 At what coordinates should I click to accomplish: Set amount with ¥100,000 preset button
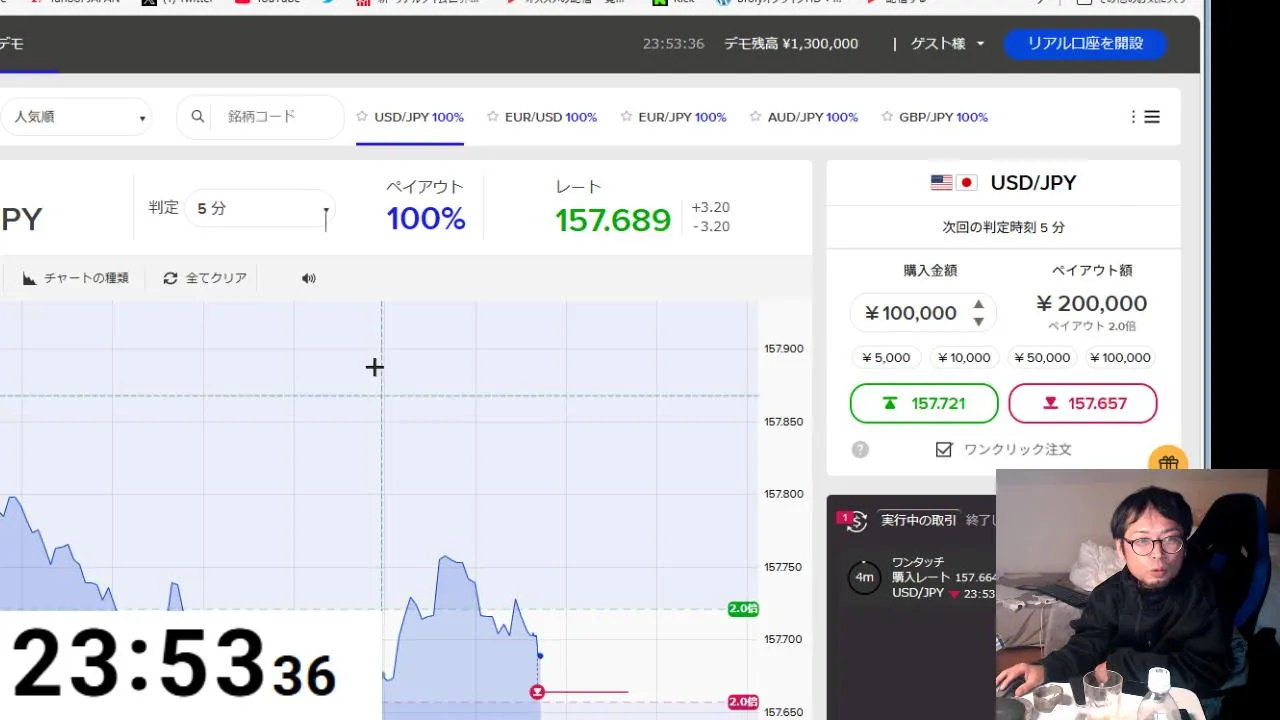(x=1120, y=358)
